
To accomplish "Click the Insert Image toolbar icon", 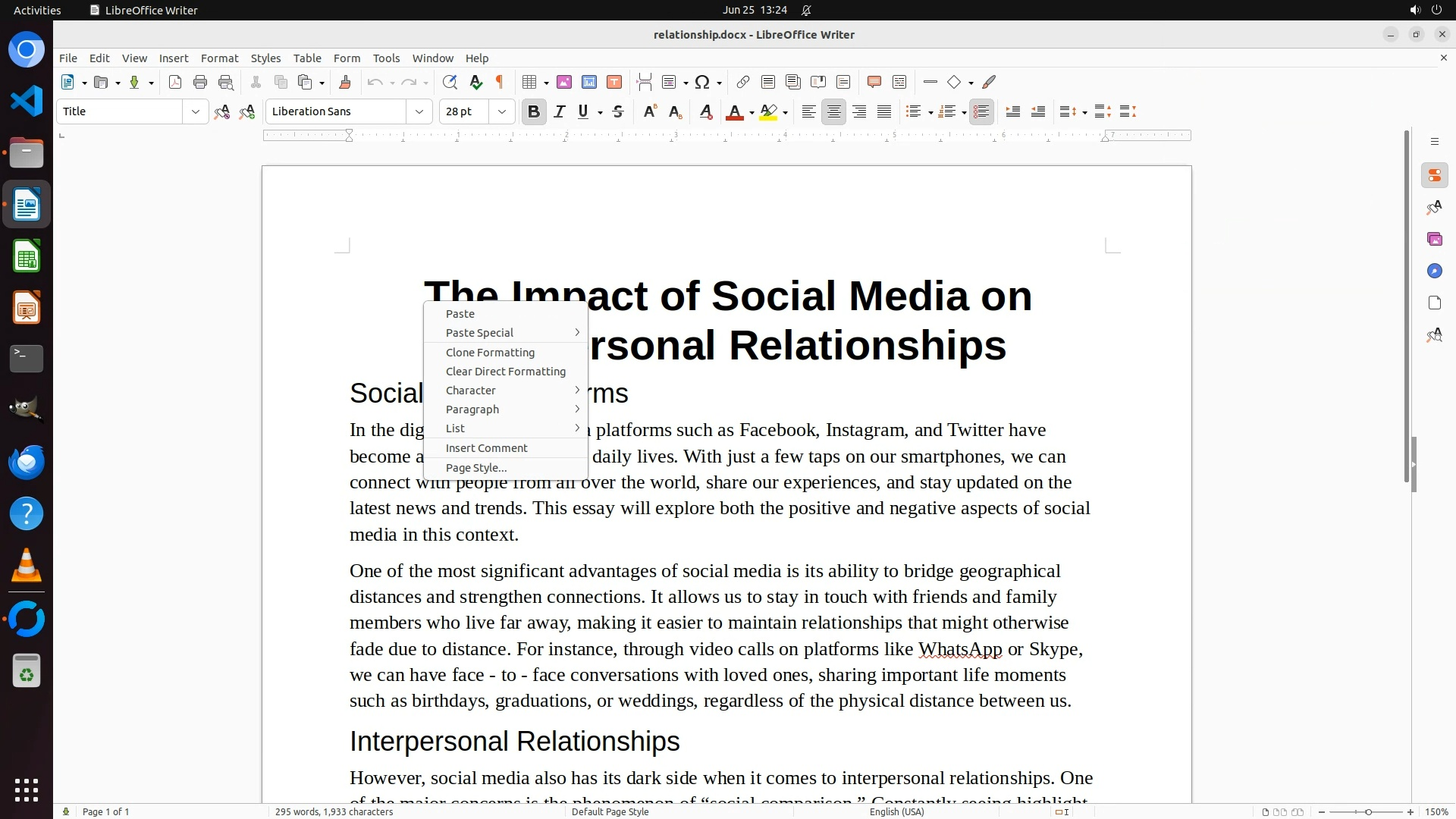I will (x=563, y=83).
